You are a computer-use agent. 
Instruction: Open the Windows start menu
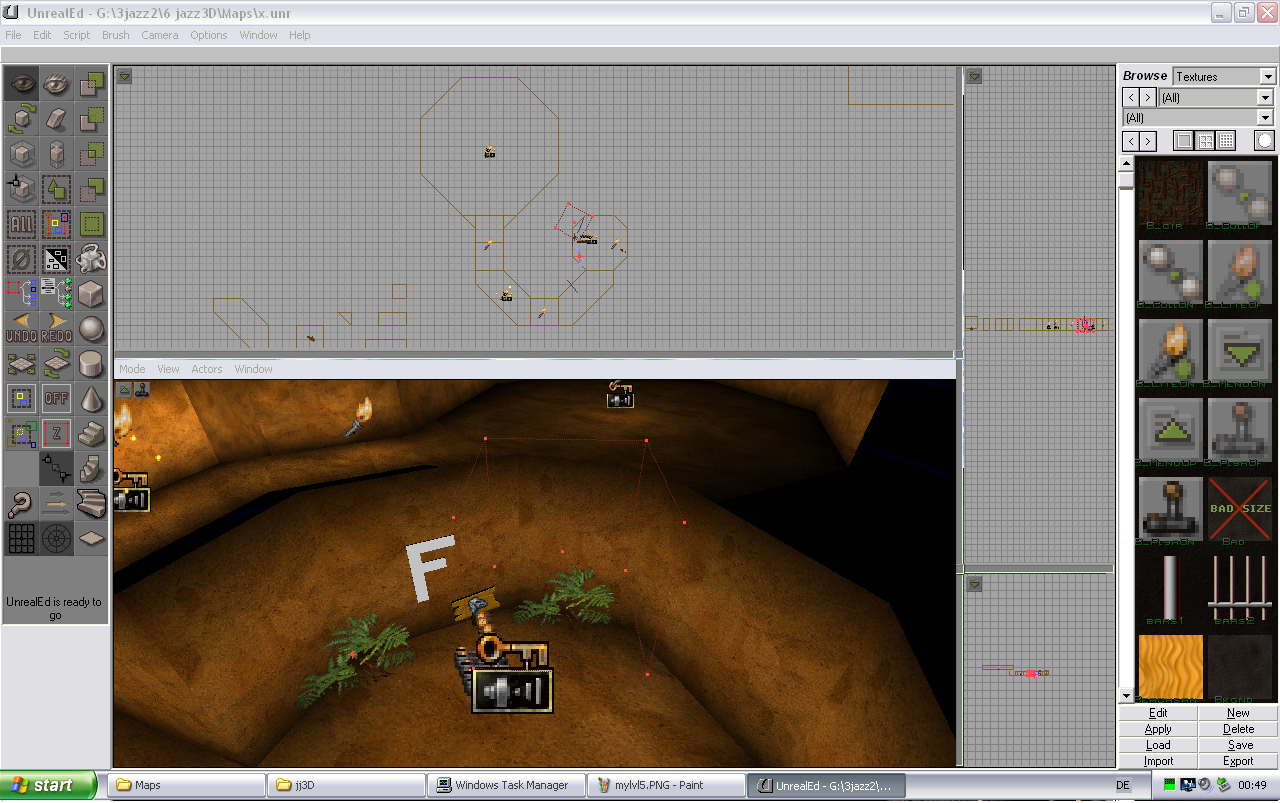coord(49,785)
